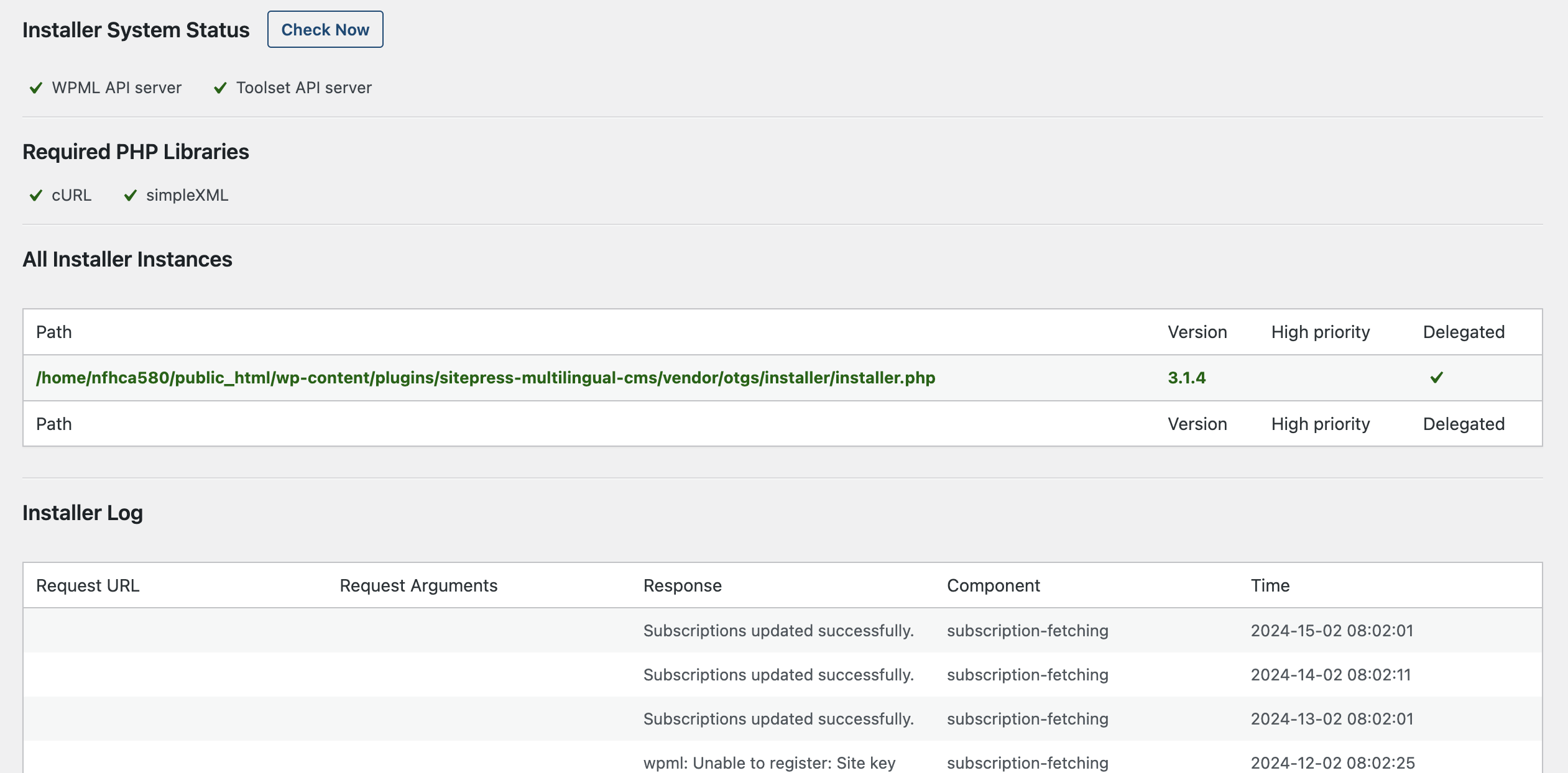Click subscription-fetching in the 2024-12-02 row
Image resolution: width=1568 pixels, height=773 pixels.
click(x=1028, y=763)
